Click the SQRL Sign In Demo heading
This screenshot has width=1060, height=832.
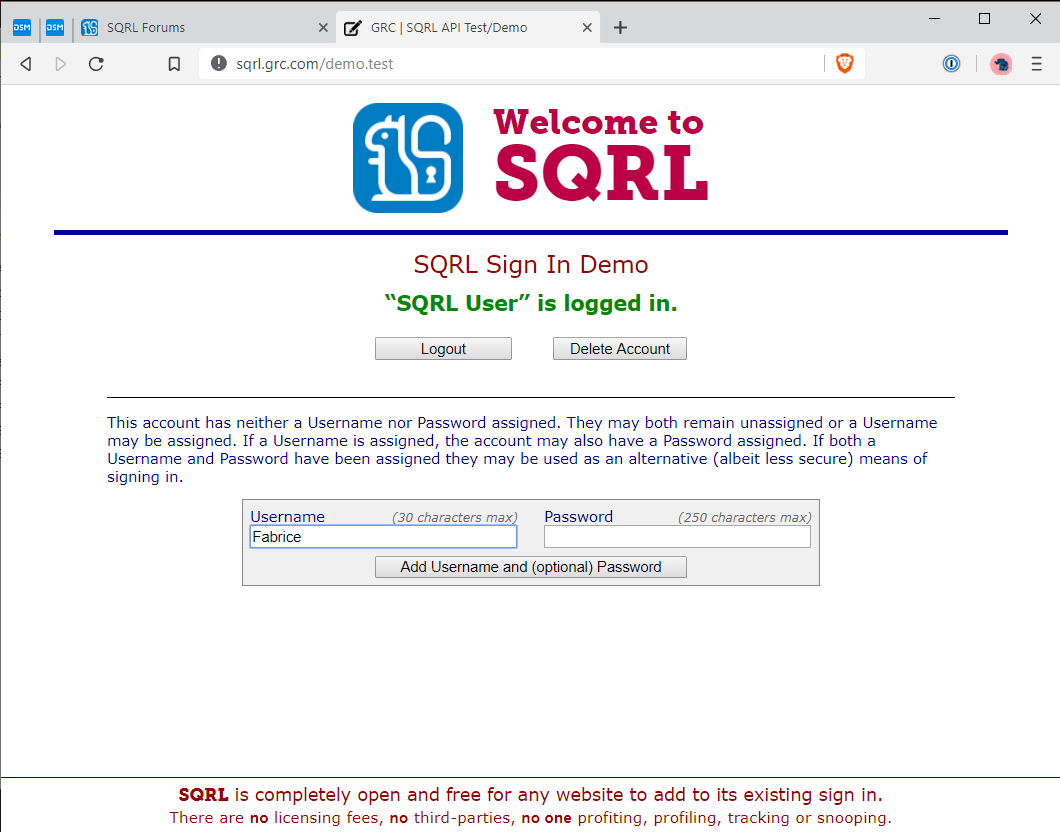tap(531, 264)
